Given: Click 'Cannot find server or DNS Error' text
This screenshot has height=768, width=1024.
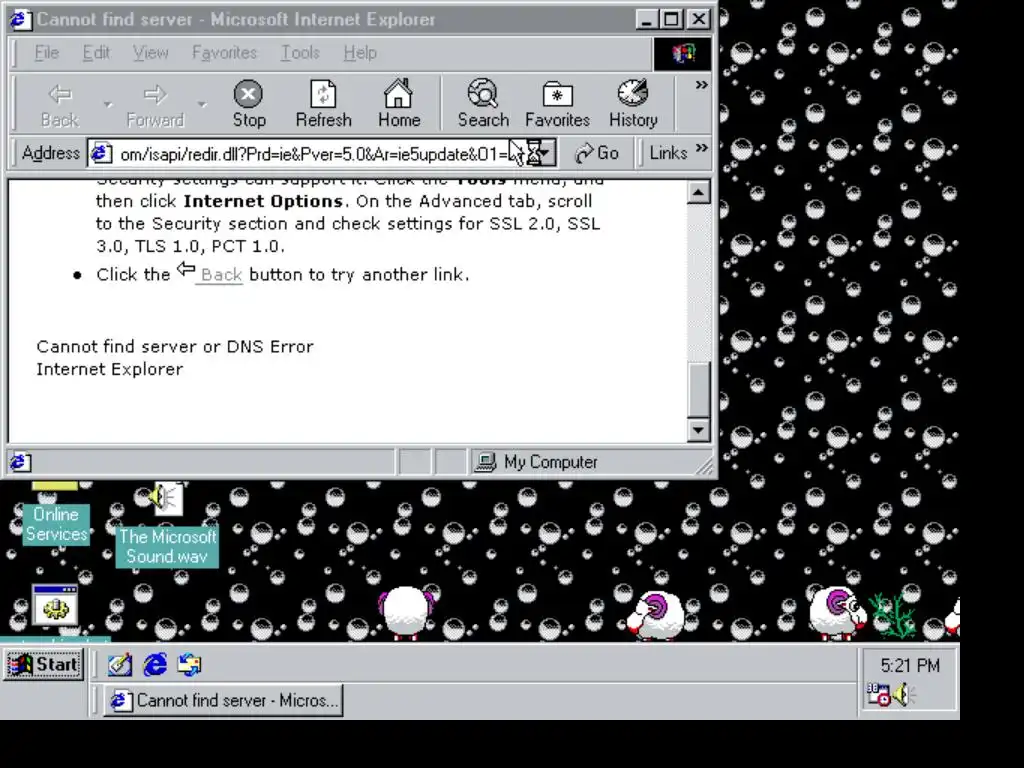Looking at the screenshot, I should point(175,347).
